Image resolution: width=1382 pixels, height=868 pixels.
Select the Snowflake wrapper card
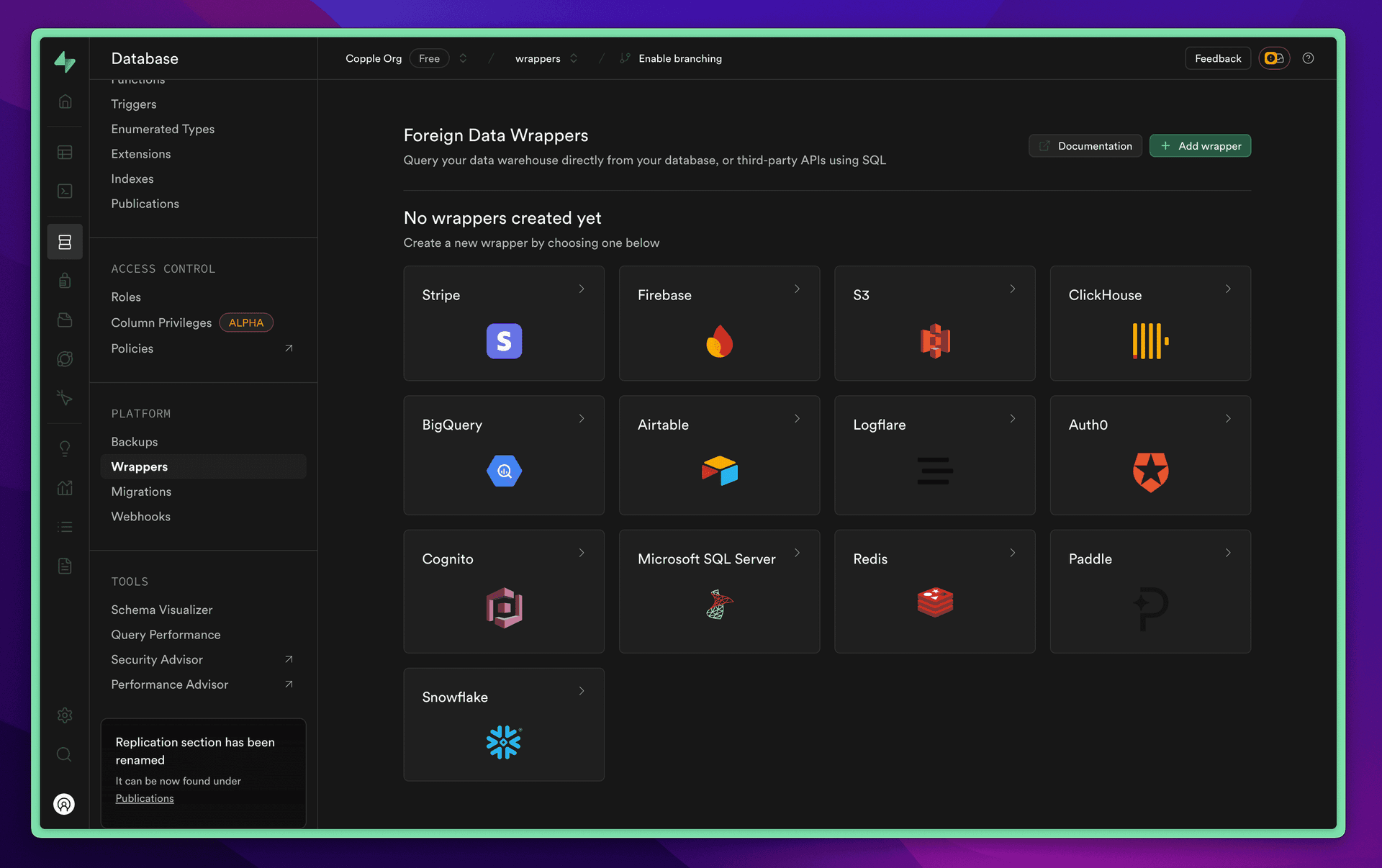click(x=504, y=724)
